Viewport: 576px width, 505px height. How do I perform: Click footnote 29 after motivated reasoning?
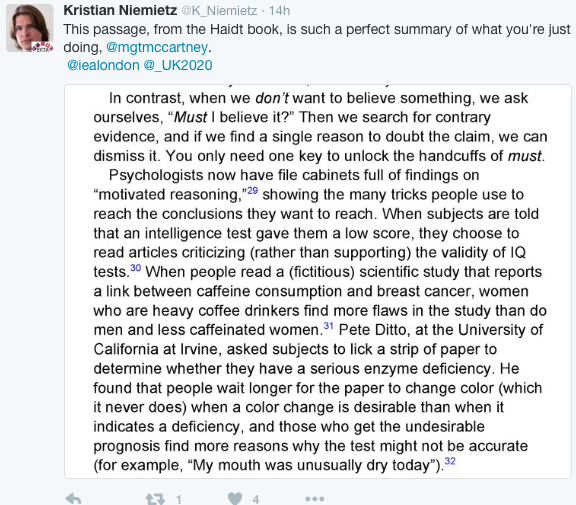252,191
